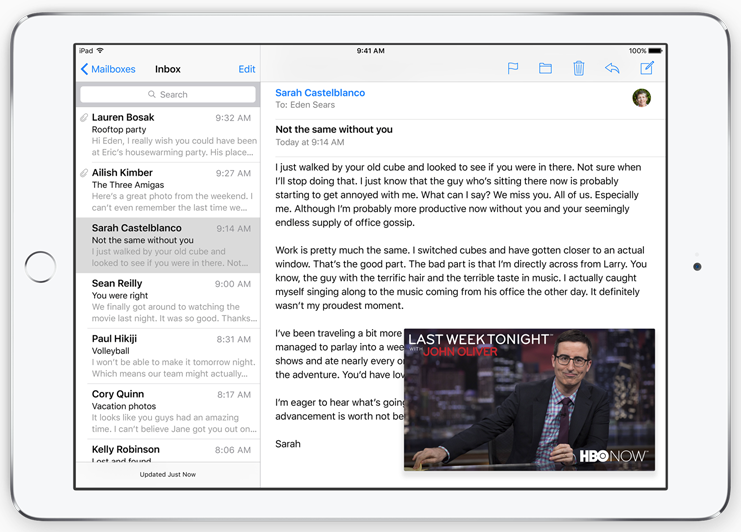Tap Sarah signature at message end
Image resolution: width=741 pixels, height=532 pixels.
point(288,444)
